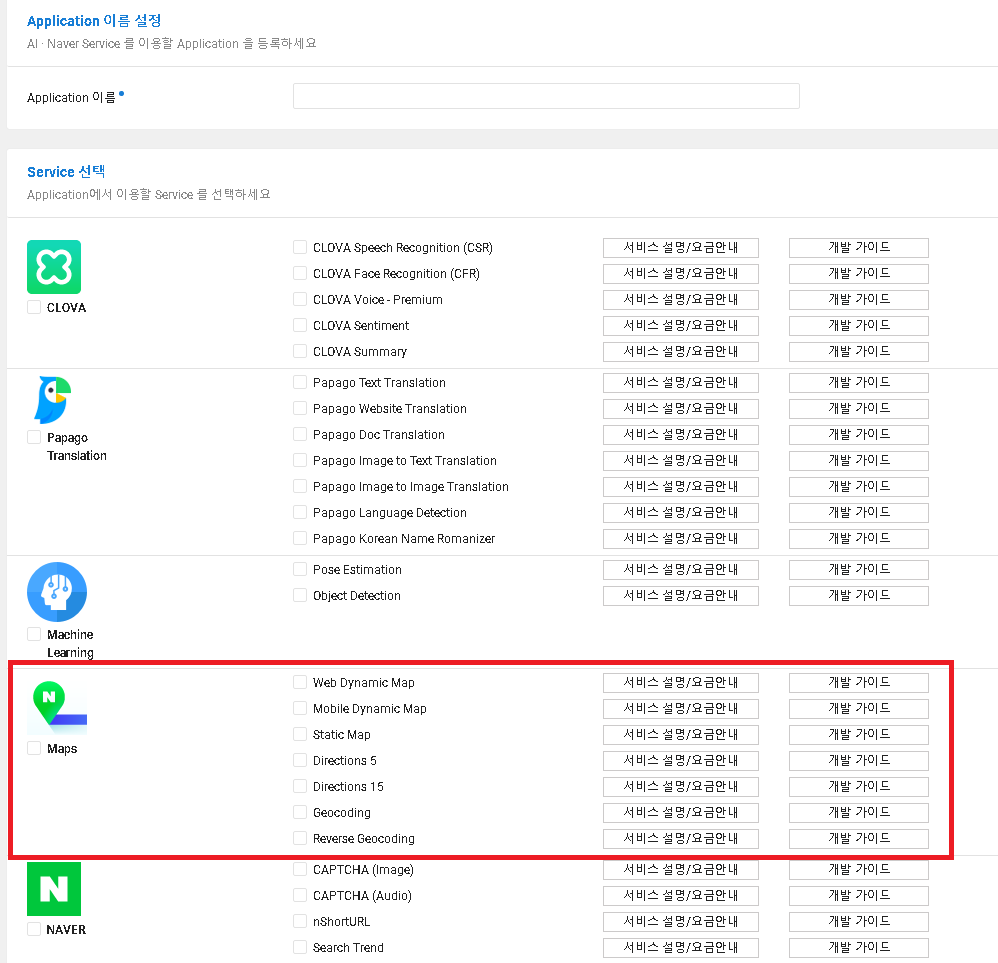Enable Pose Estimation service
Screen dimensions: 998x963
(300, 569)
